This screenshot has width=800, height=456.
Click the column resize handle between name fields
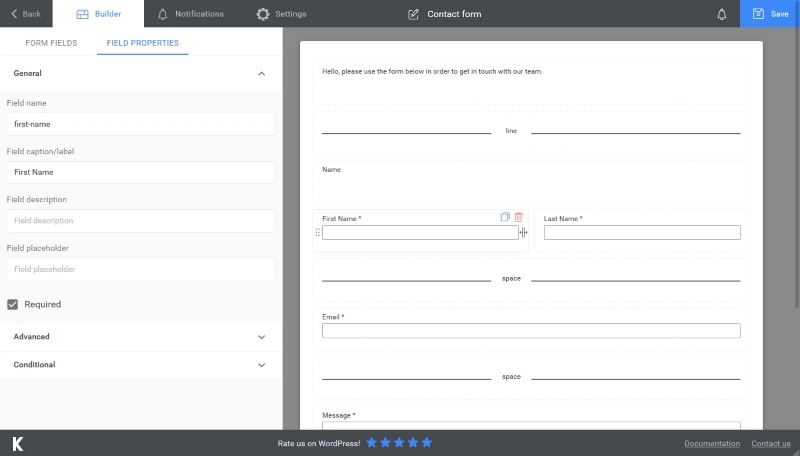tap(524, 232)
